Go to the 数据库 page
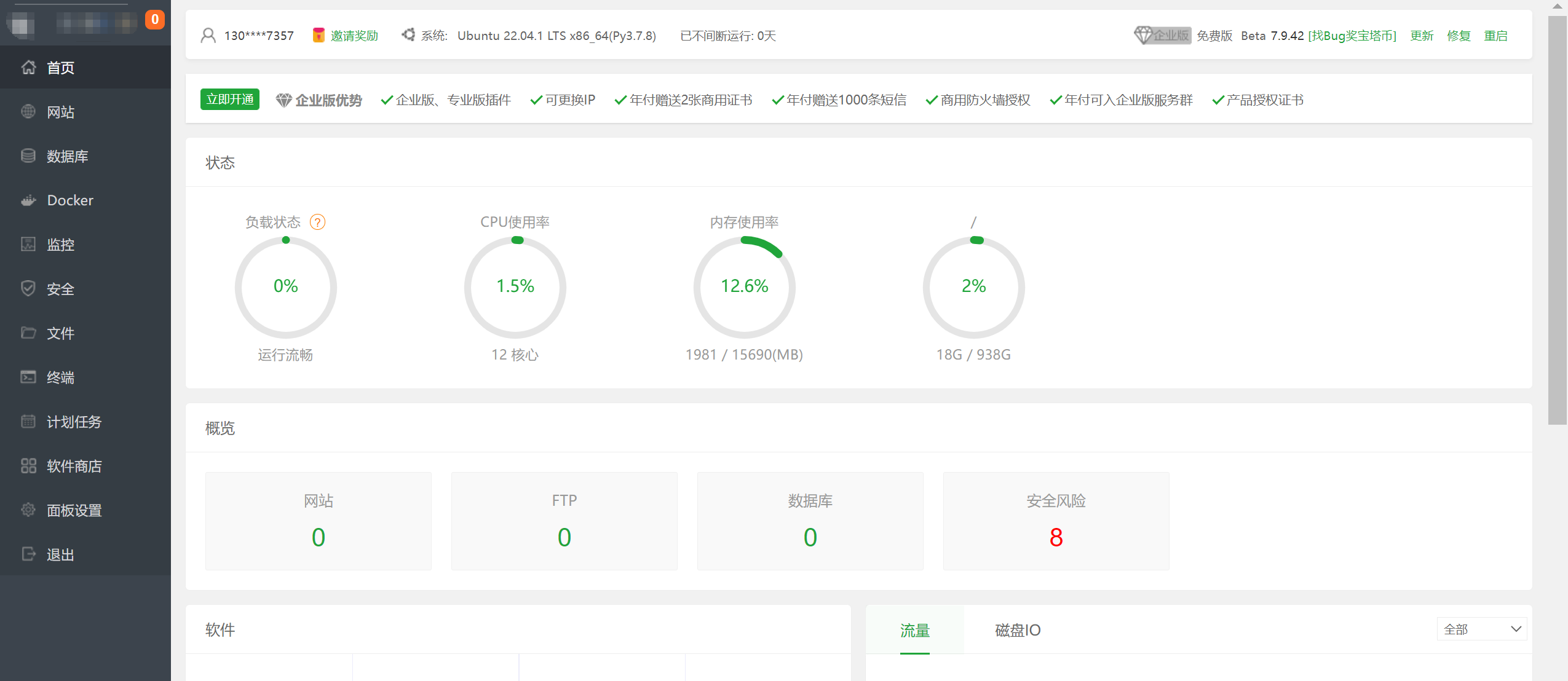 pyautogui.click(x=85, y=155)
